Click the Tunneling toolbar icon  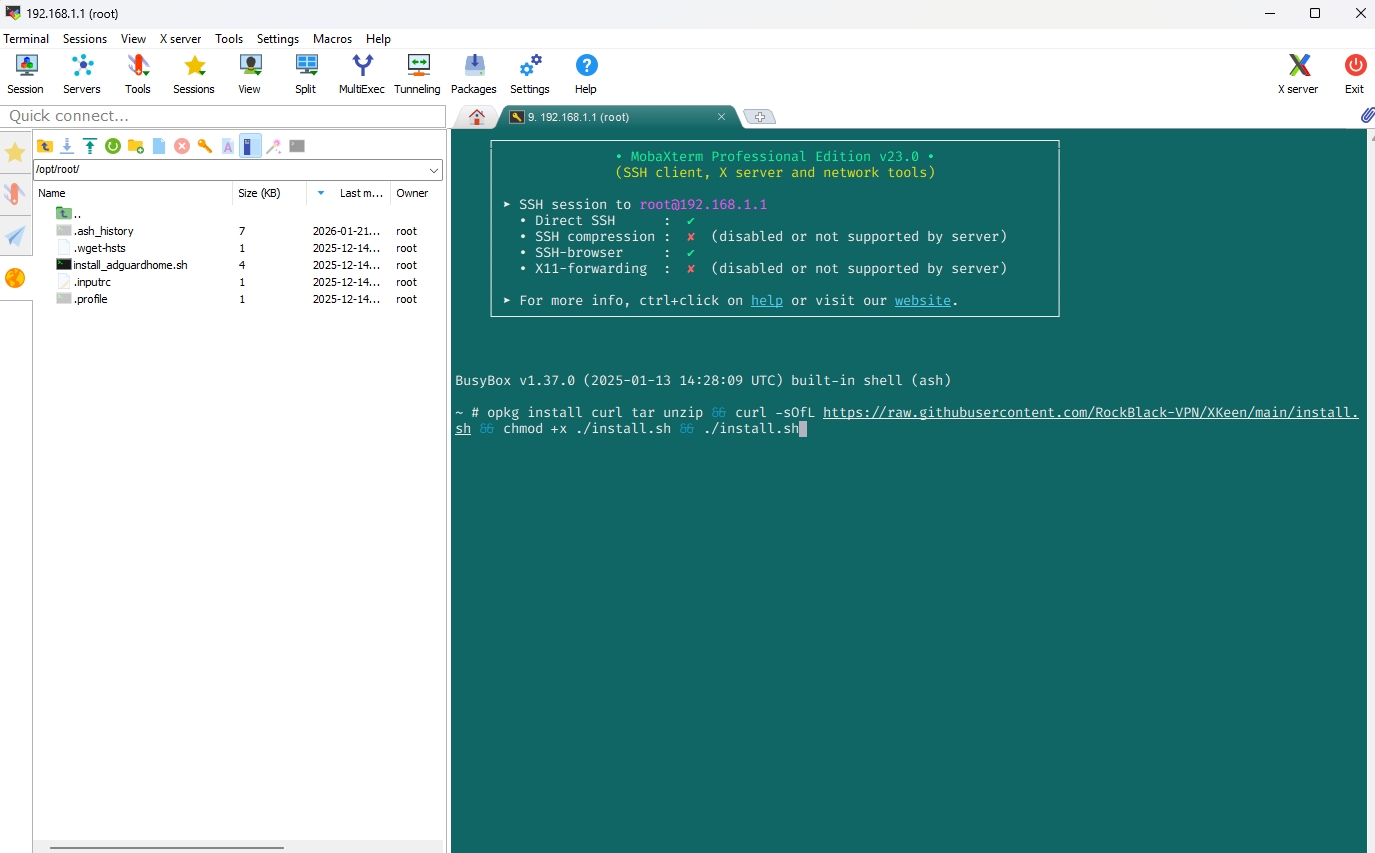(417, 74)
